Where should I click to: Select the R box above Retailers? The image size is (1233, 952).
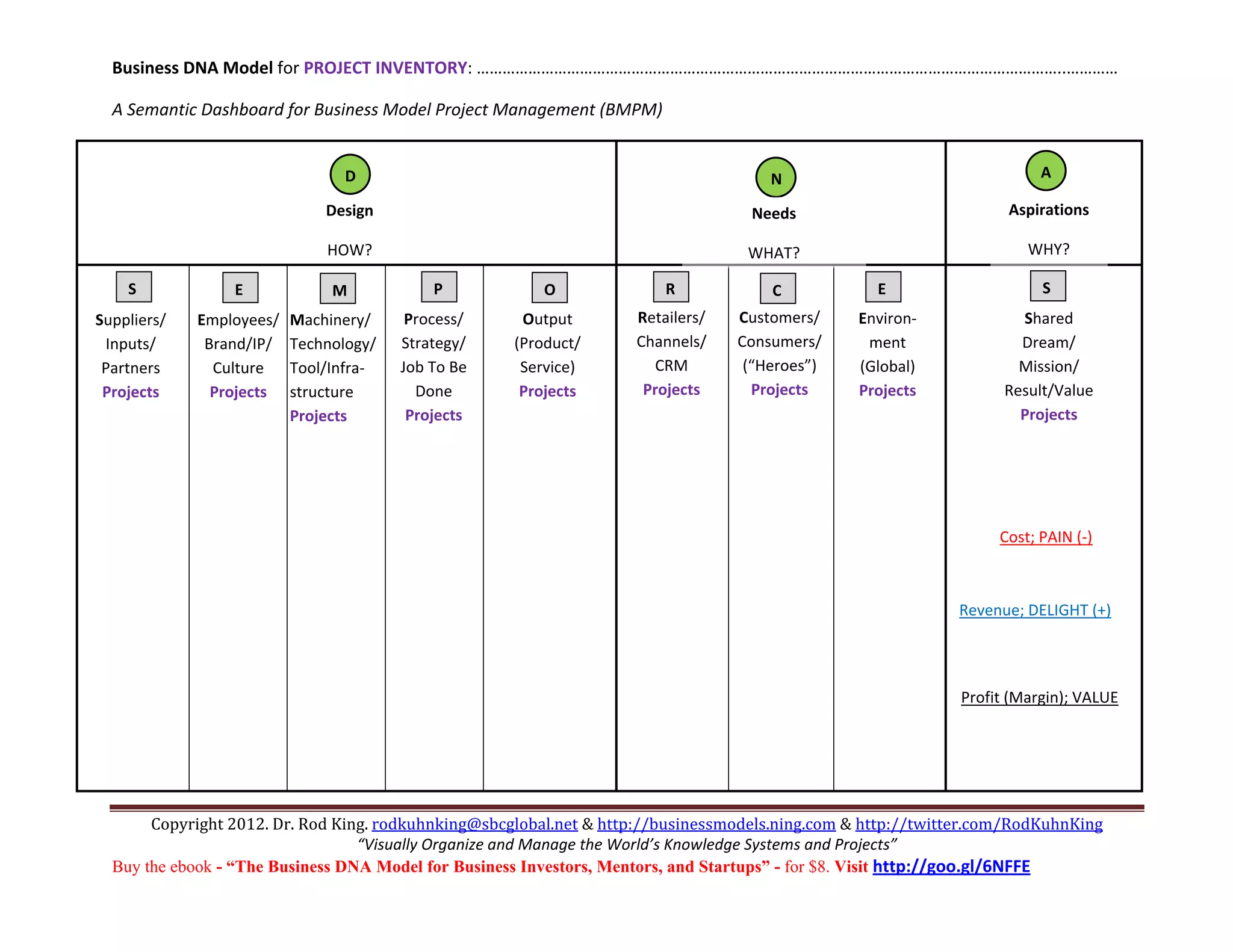671,286
